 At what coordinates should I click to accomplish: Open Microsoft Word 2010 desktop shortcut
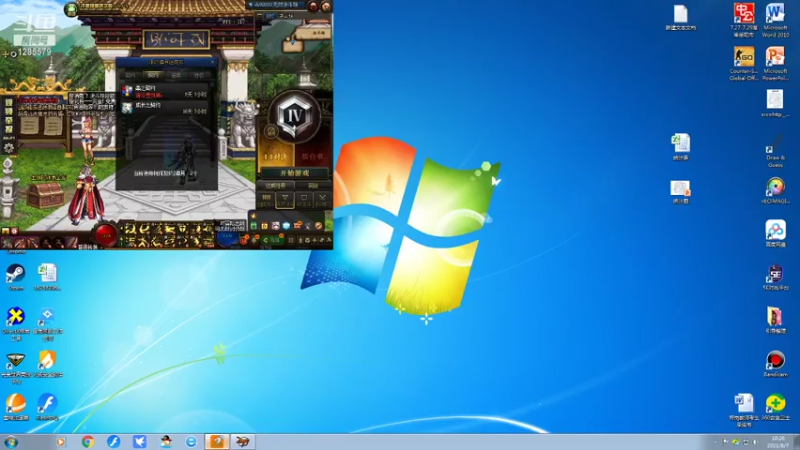pos(775,19)
